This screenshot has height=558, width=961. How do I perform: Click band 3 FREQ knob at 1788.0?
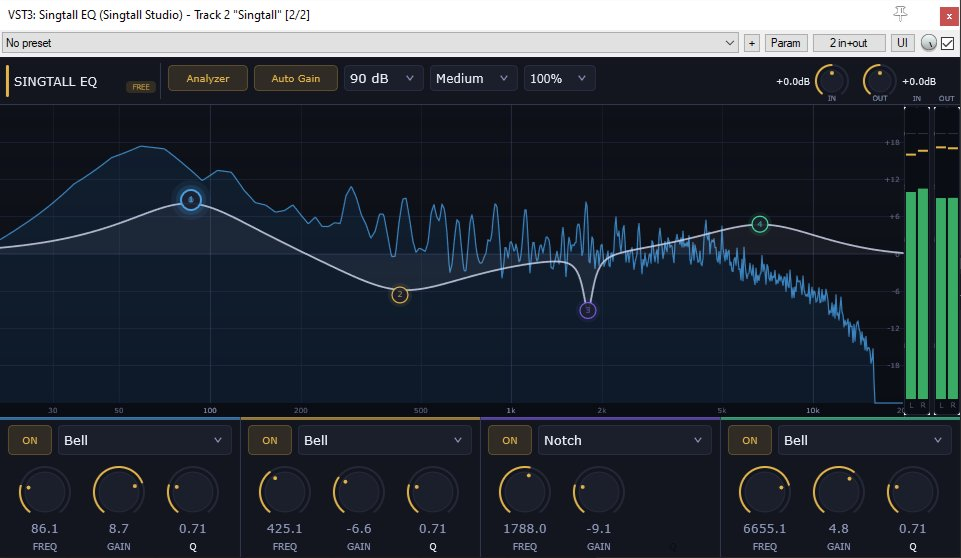click(x=525, y=492)
